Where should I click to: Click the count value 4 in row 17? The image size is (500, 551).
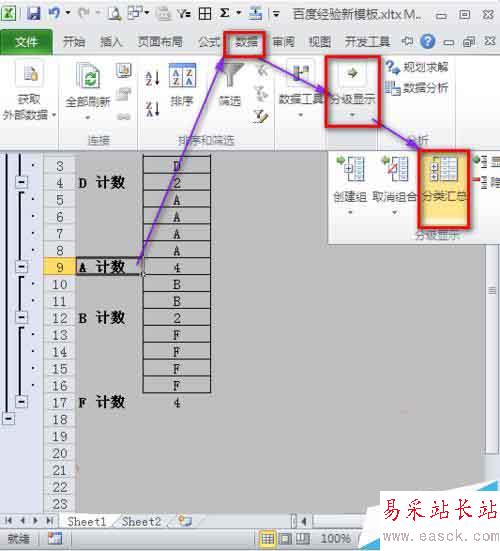point(177,402)
